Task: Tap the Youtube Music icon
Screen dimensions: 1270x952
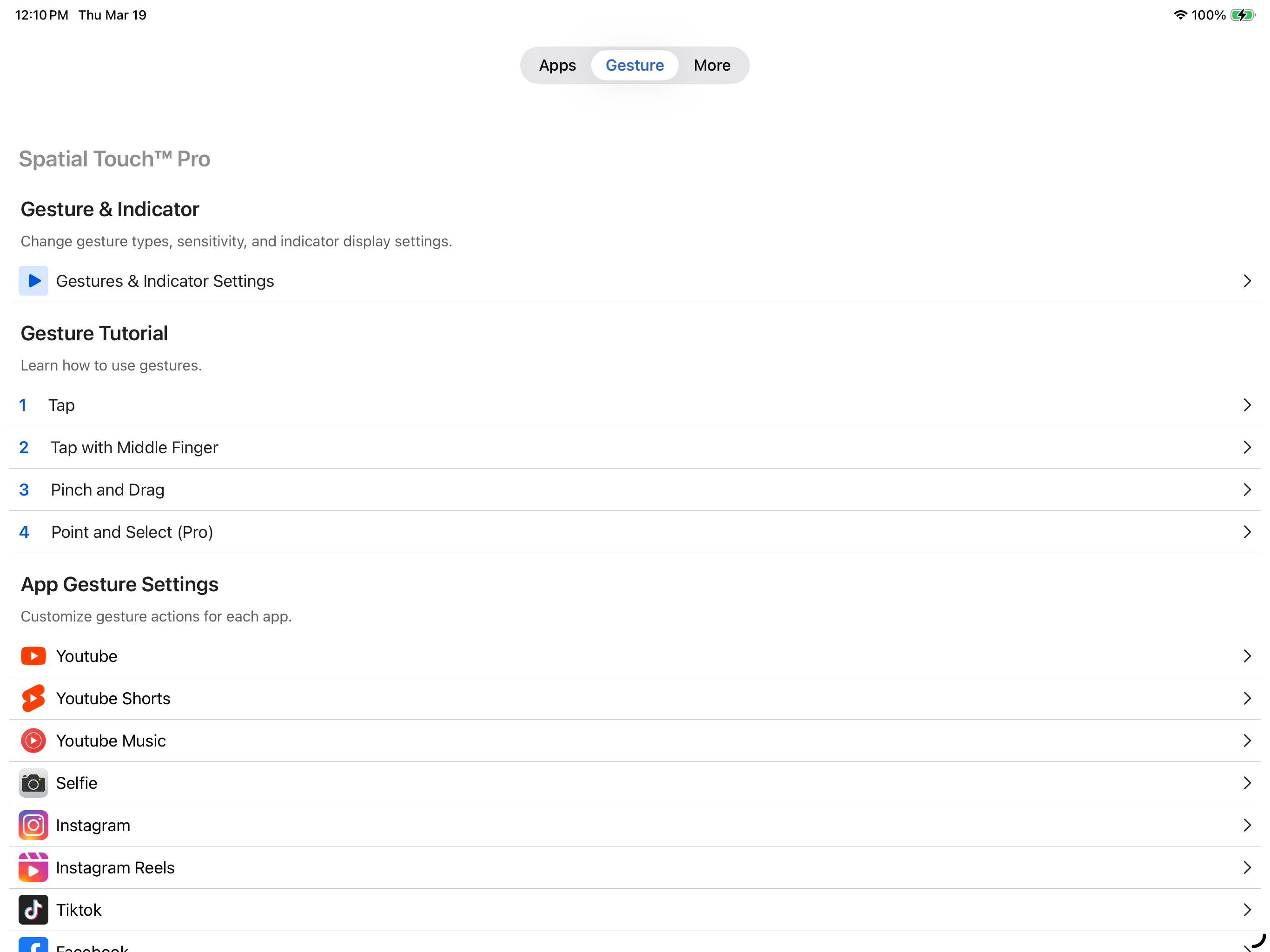Action: click(x=33, y=740)
